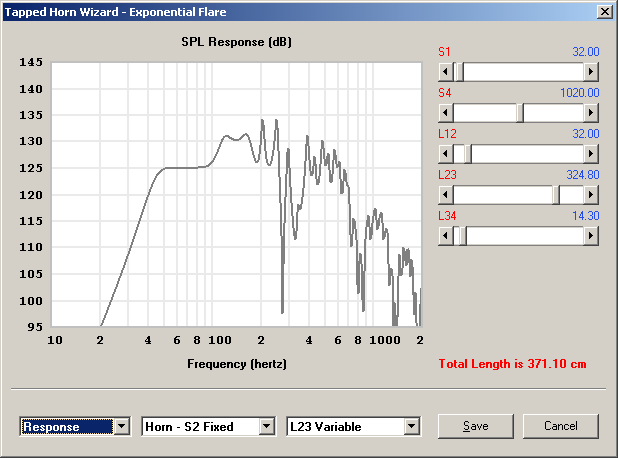Click the L34 slider left arrow
The height and width of the screenshot is (458, 618).
pos(446,236)
